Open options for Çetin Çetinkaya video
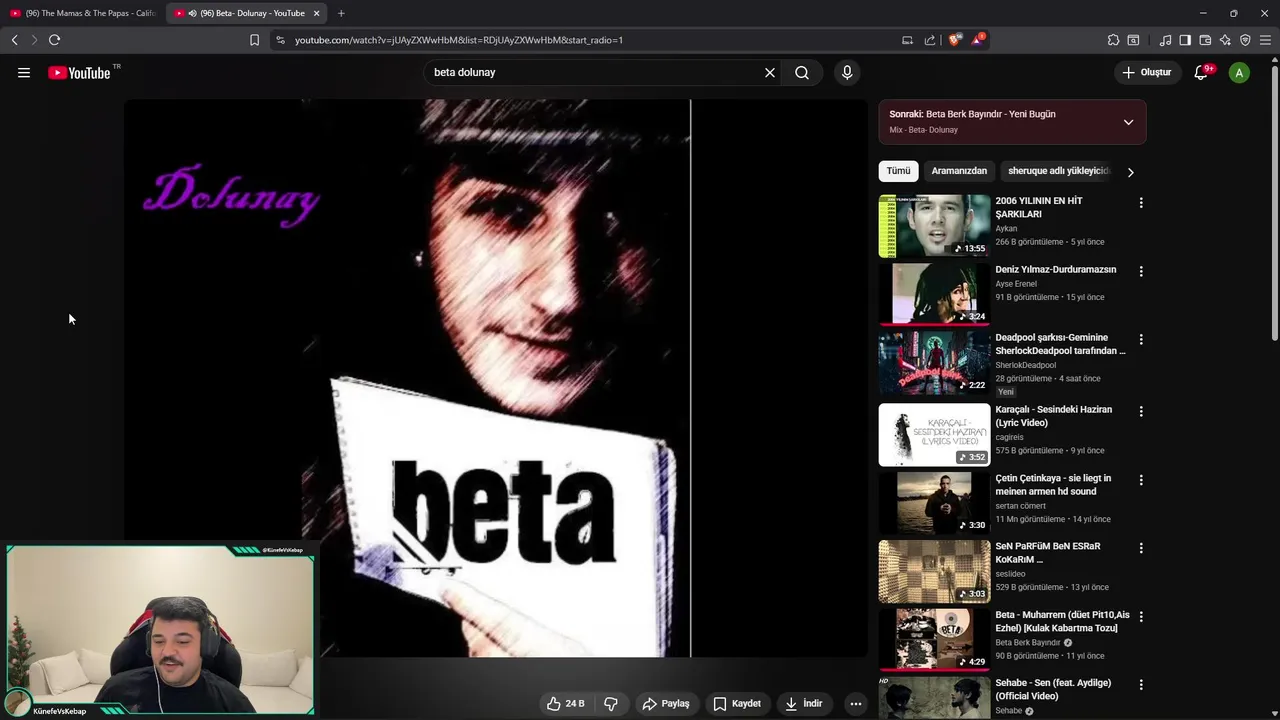 coord(1141,480)
